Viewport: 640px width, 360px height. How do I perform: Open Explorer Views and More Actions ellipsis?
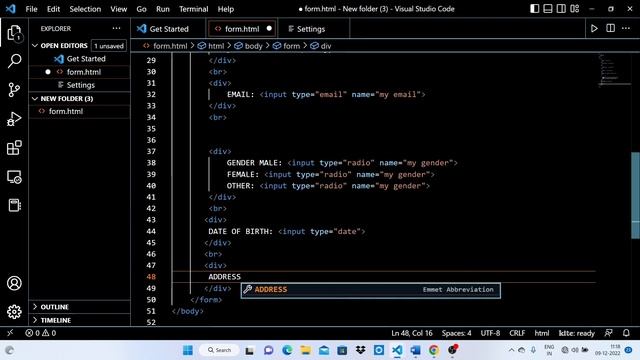(x=116, y=28)
